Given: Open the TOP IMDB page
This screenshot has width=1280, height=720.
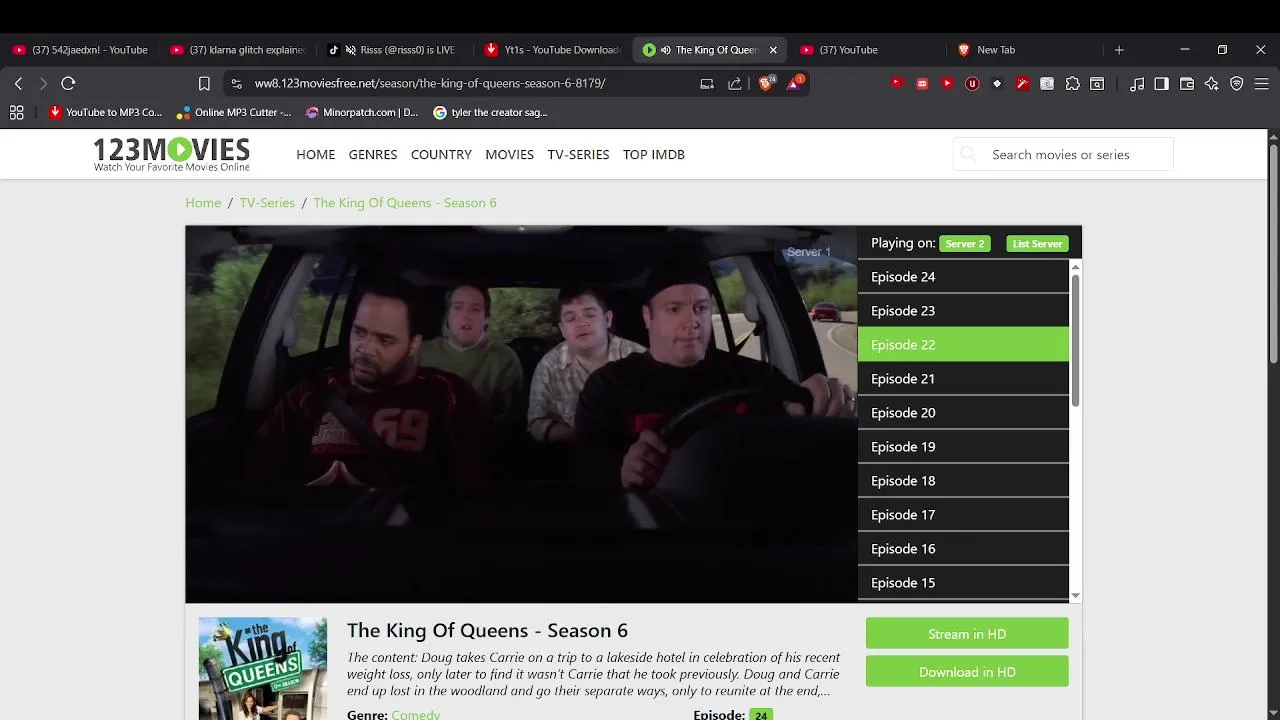Looking at the screenshot, I should (x=654, y=154).
